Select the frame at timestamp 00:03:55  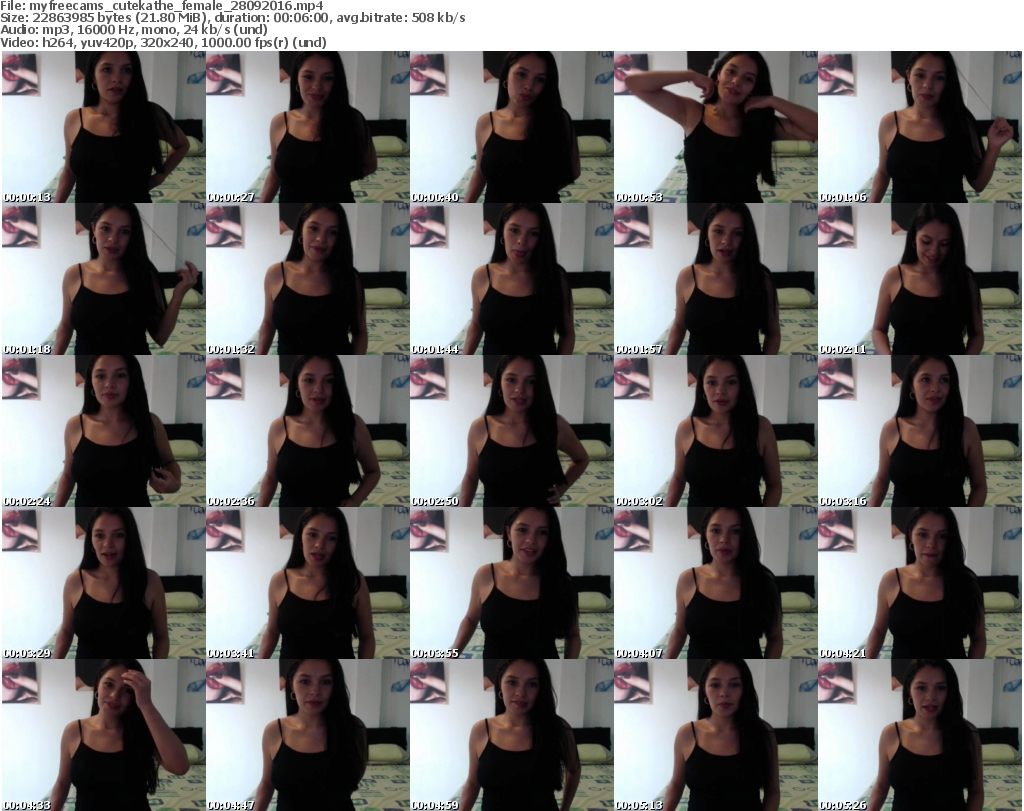pyautogui.click(x=511, y=583)
